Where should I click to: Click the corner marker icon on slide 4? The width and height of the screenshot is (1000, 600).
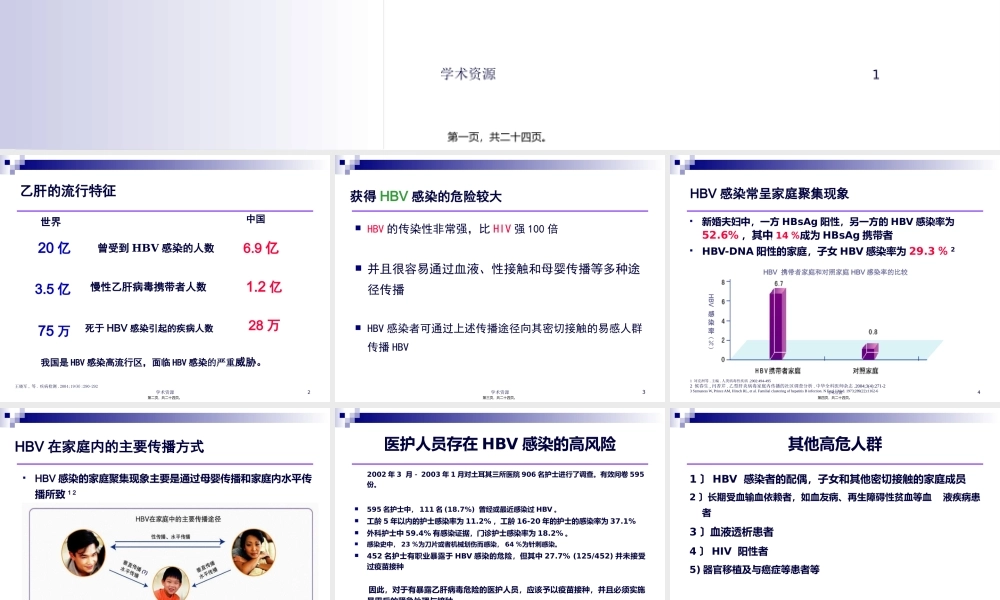[678, 164]
